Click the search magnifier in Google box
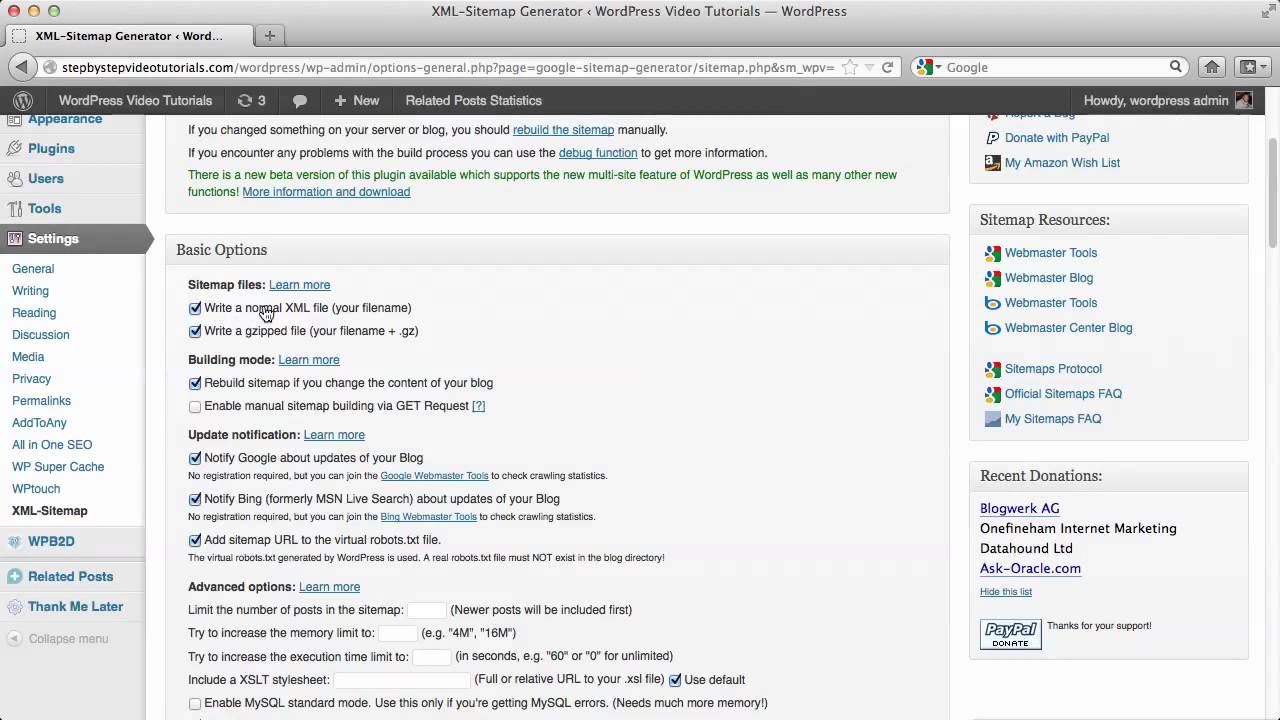This screenshot has height=720, width=1280. (x=1176, y=67)
